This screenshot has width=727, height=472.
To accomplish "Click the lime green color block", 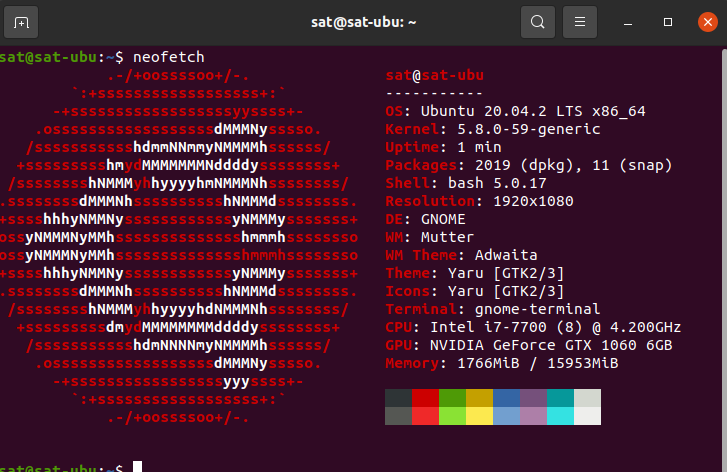I will click(452, 416).
